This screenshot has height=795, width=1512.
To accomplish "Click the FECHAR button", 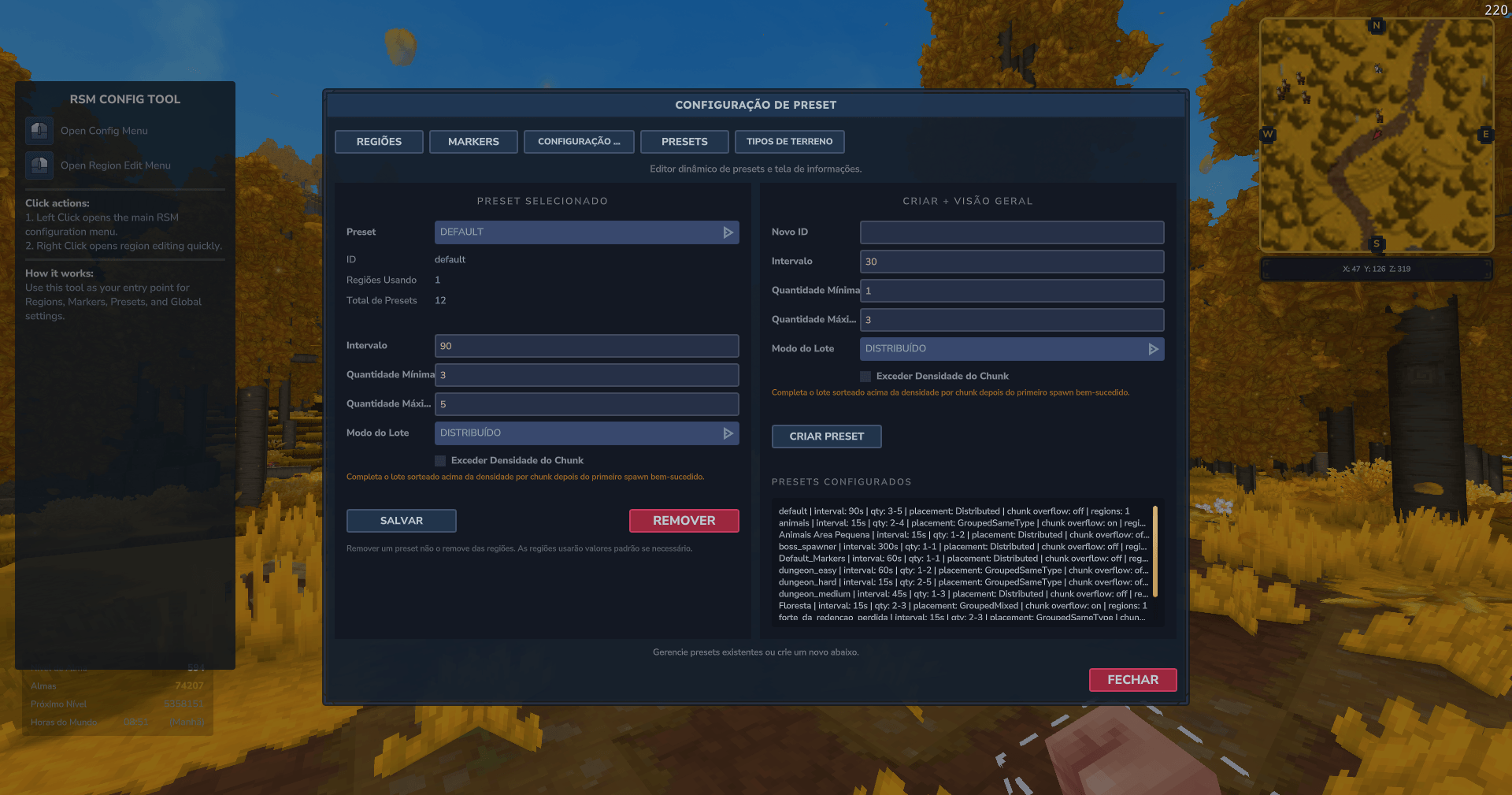I will [1133, 680].
